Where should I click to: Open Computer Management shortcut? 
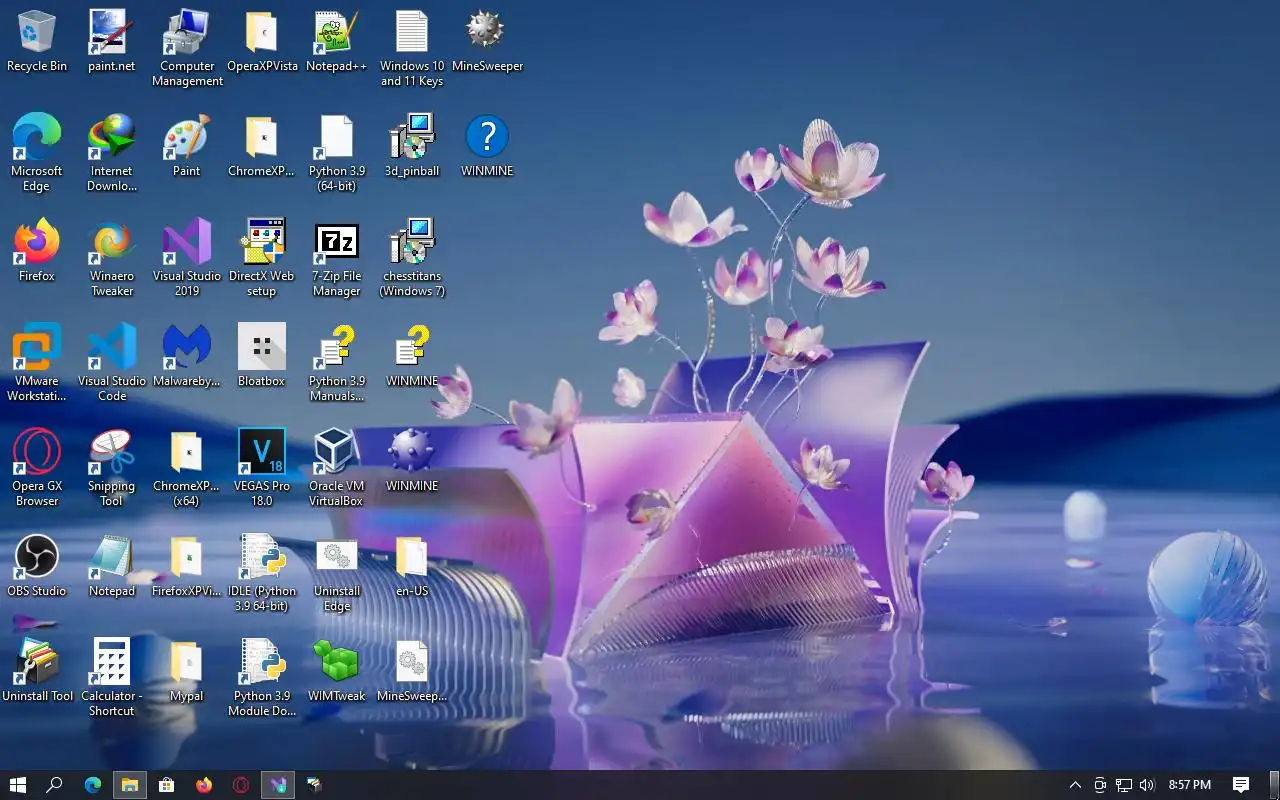tap(187, 48)
